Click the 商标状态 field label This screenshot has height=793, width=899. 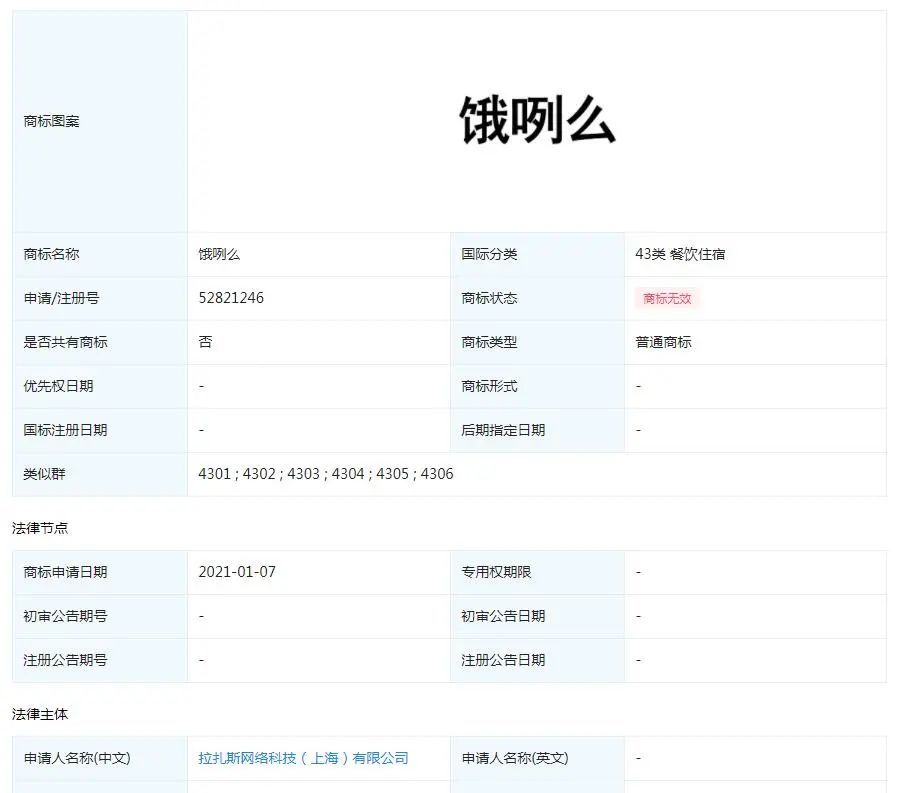pos(489,298)
